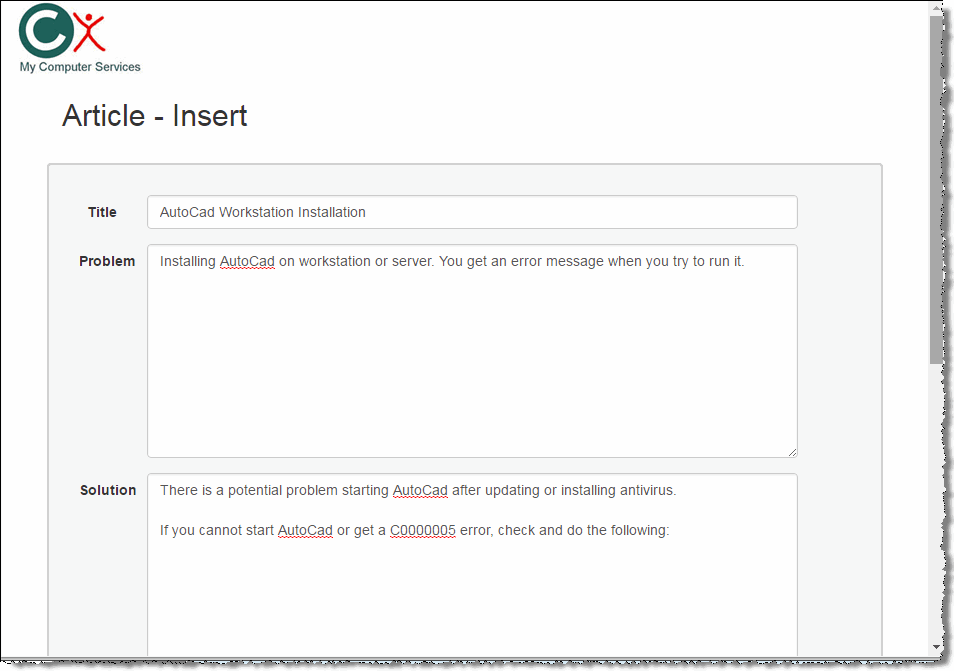Open the AutoCad link in the Problem text
954x671 pixels.
tap(247, 261)
